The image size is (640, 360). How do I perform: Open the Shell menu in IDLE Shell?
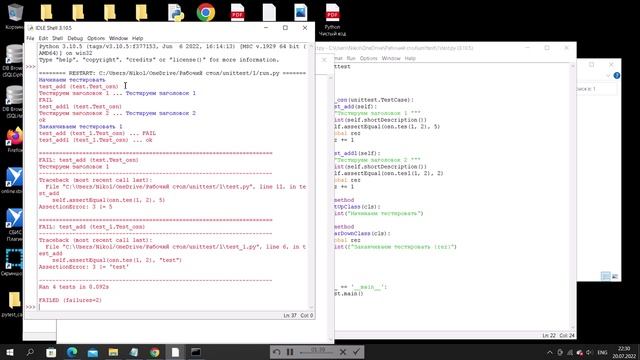(58, 38)
